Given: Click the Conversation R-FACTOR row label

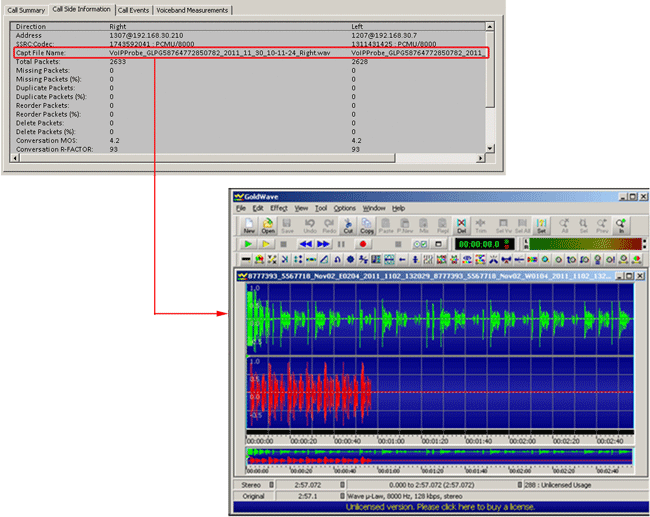Looking at the screenshot, I should 54,149.
